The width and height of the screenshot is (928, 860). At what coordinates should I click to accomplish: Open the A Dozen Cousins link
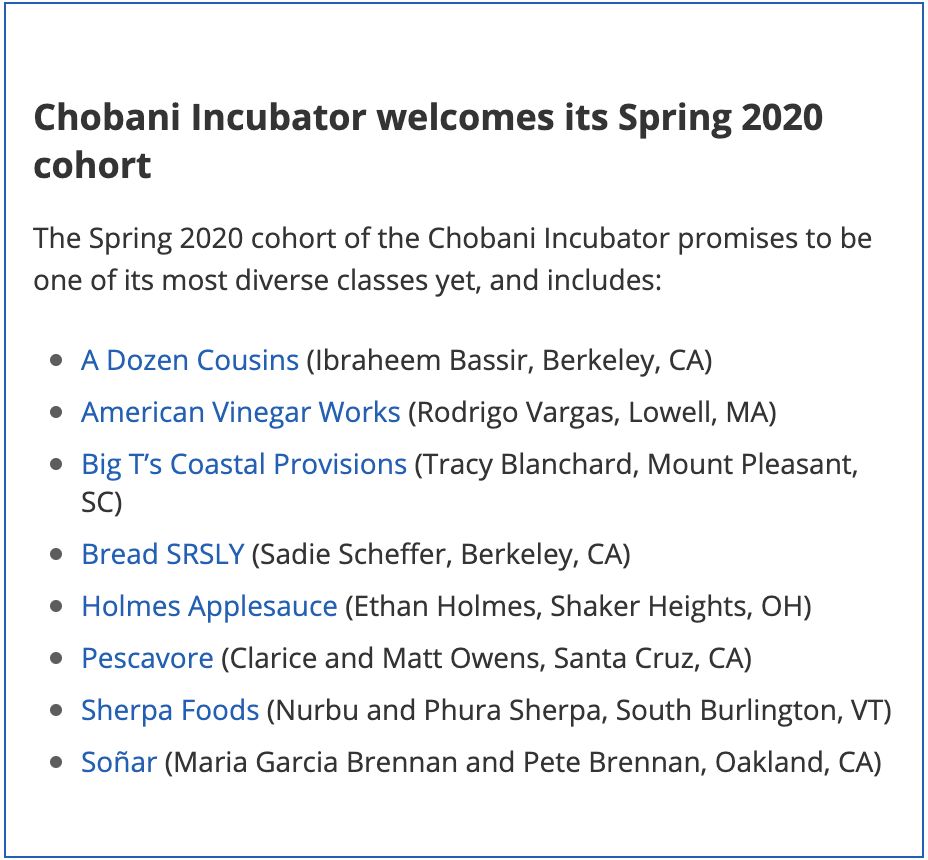pos(190,360)
